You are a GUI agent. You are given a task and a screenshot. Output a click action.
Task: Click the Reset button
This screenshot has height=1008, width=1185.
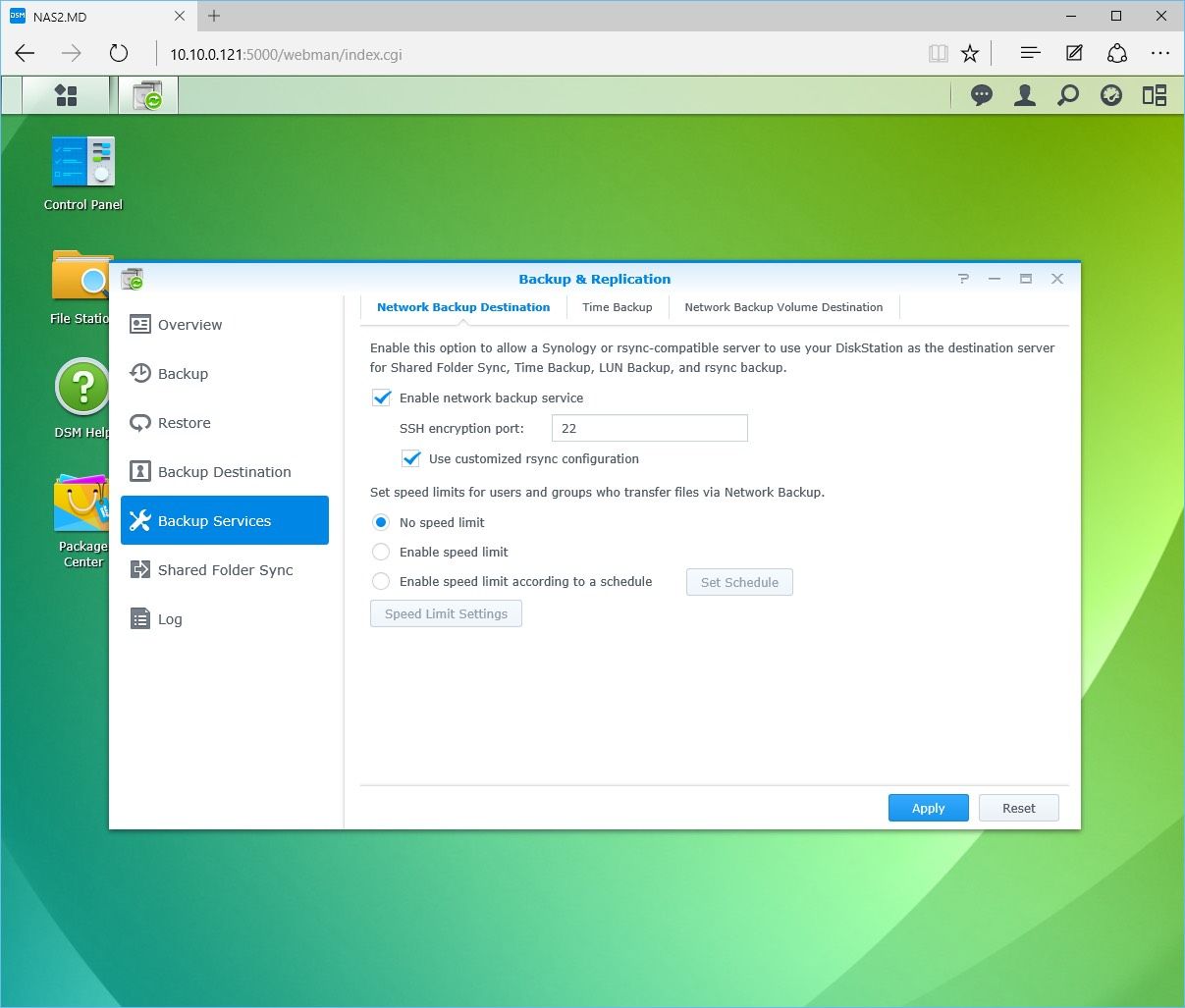[x=1018, y=808]
